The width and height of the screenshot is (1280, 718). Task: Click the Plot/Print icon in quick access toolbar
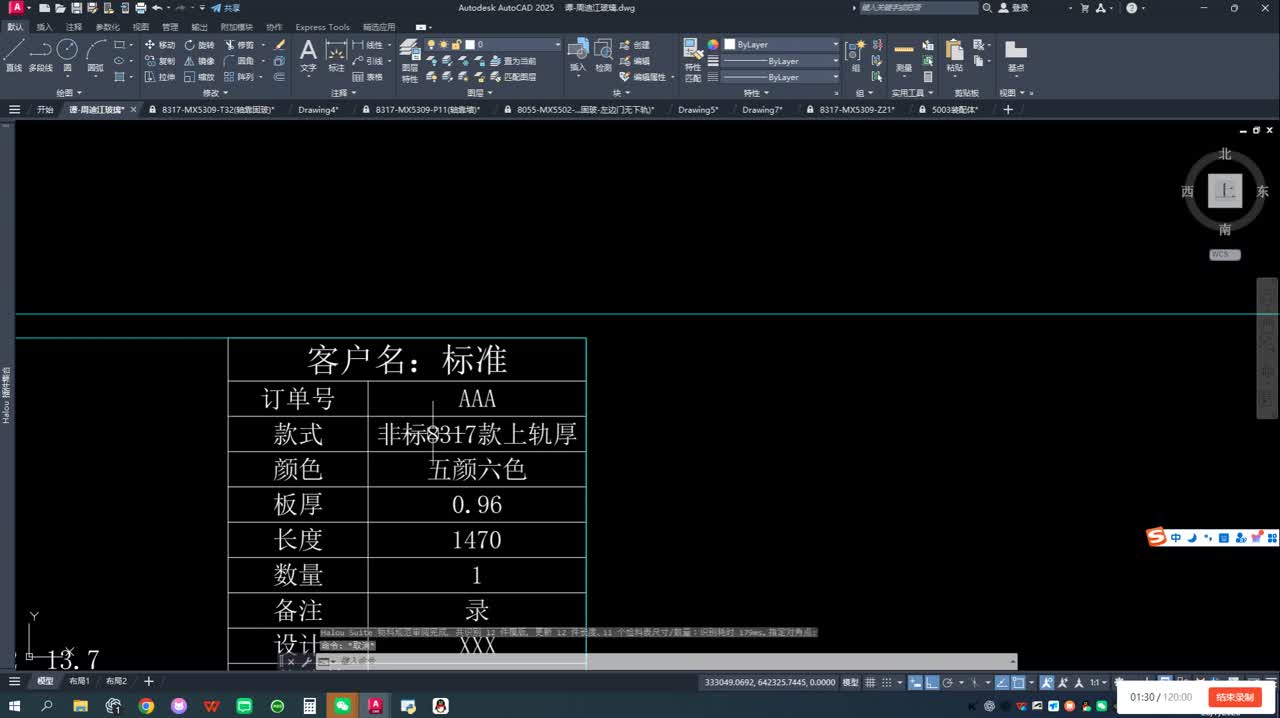(x=140, y=8)
